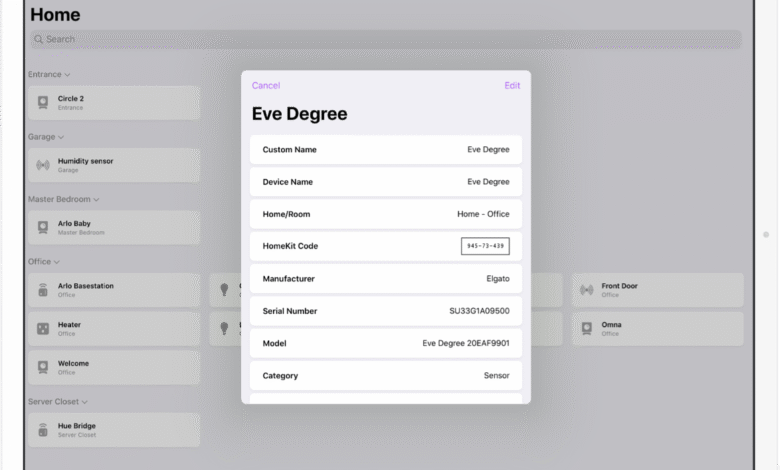Image resolution: width=780 pixels, height=470 pixels.
Task: Click the Front Door sensor icon
Action: [587, 289]
